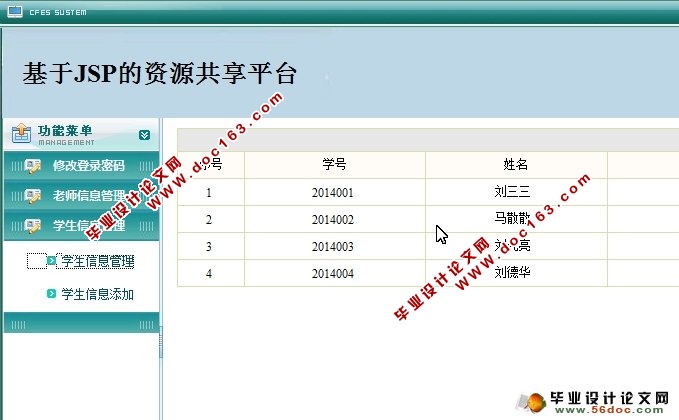The image size is (679, 420).
Task: Click the arrow bullet next to 学生信息管理 link
Action: pyautogui.click(x=51, y=261)
